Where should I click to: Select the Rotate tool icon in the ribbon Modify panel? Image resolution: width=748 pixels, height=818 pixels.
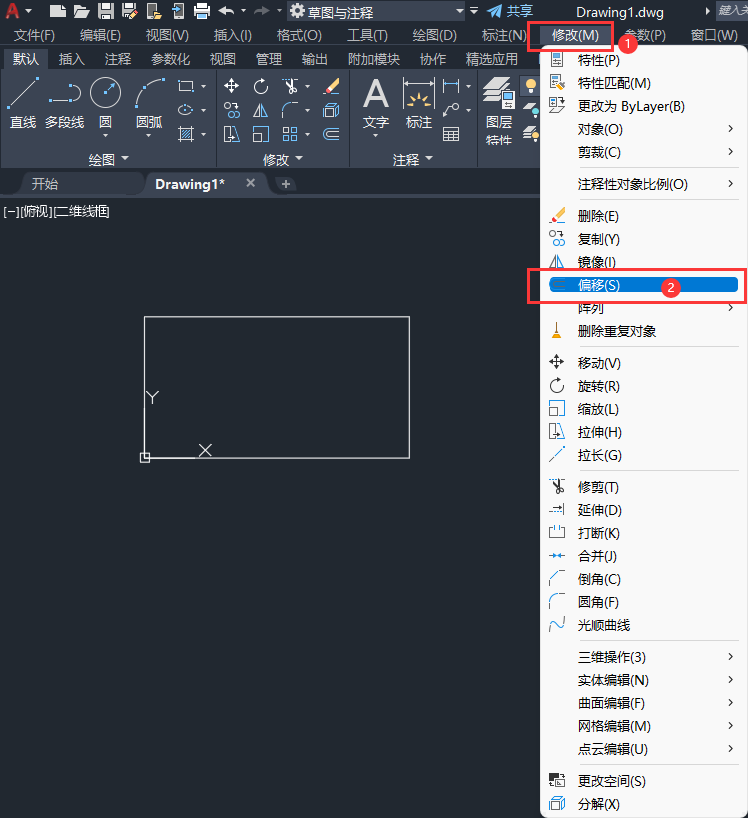260,86
